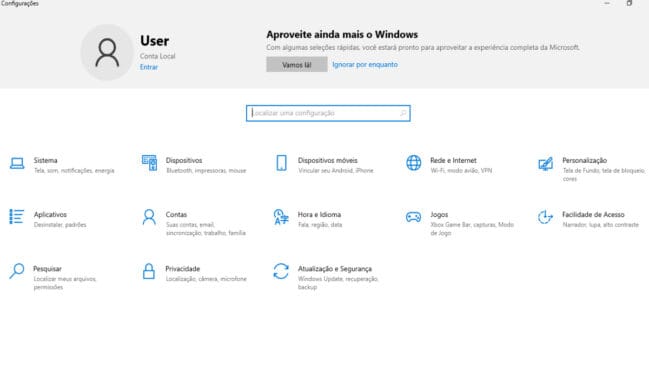Open the Privacidade title text
Screen dimensions: 649x365
(x=183, y=269)
